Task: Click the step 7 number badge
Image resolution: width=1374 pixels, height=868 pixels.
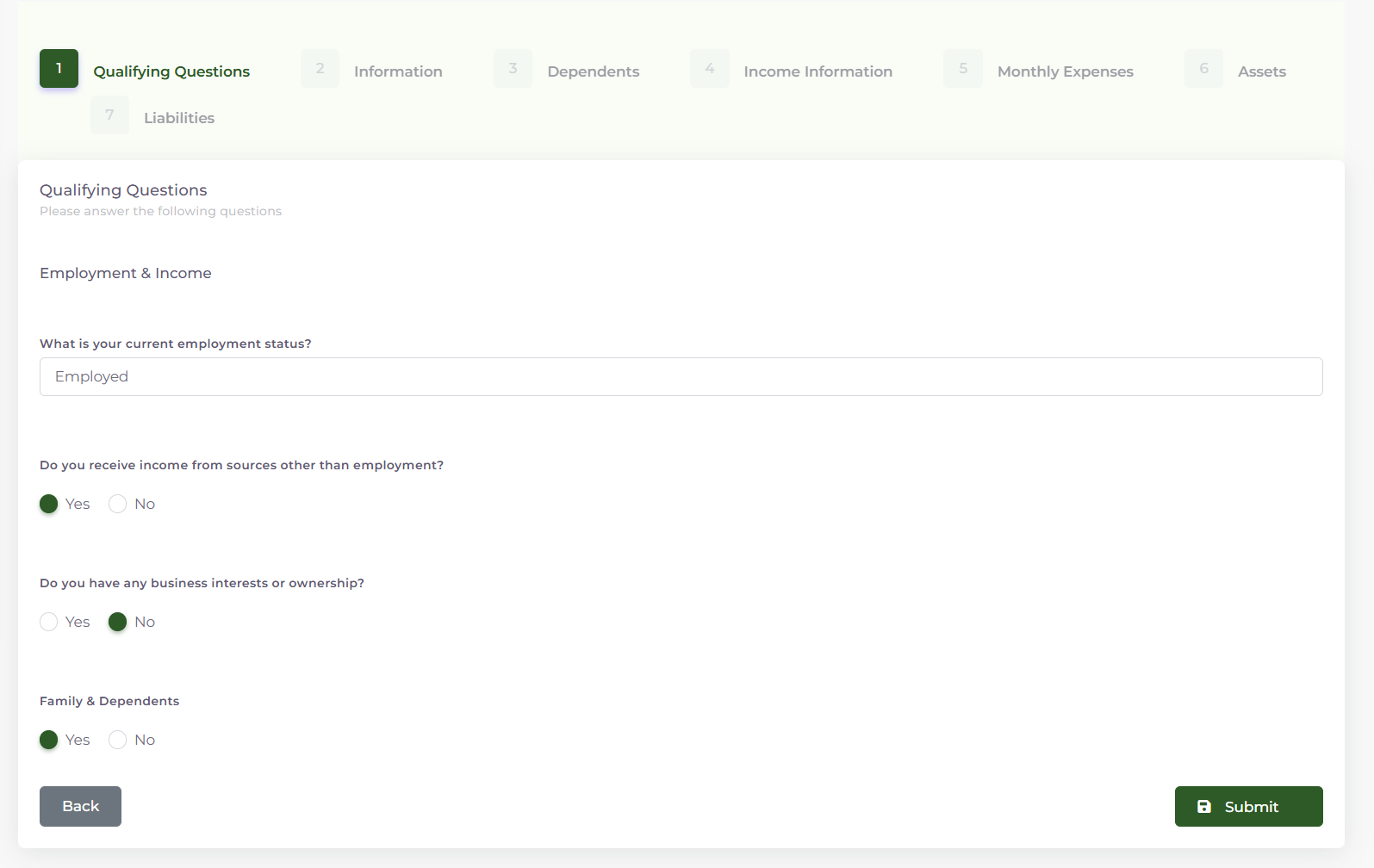Action: (x=109, y=115)
